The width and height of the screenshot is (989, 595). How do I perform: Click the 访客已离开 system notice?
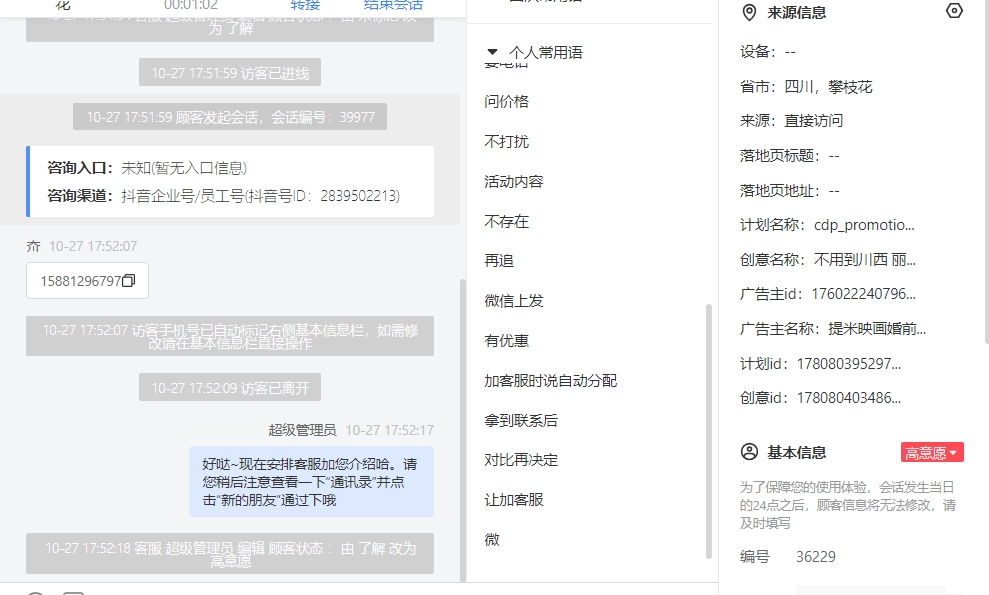coord(230,387)
